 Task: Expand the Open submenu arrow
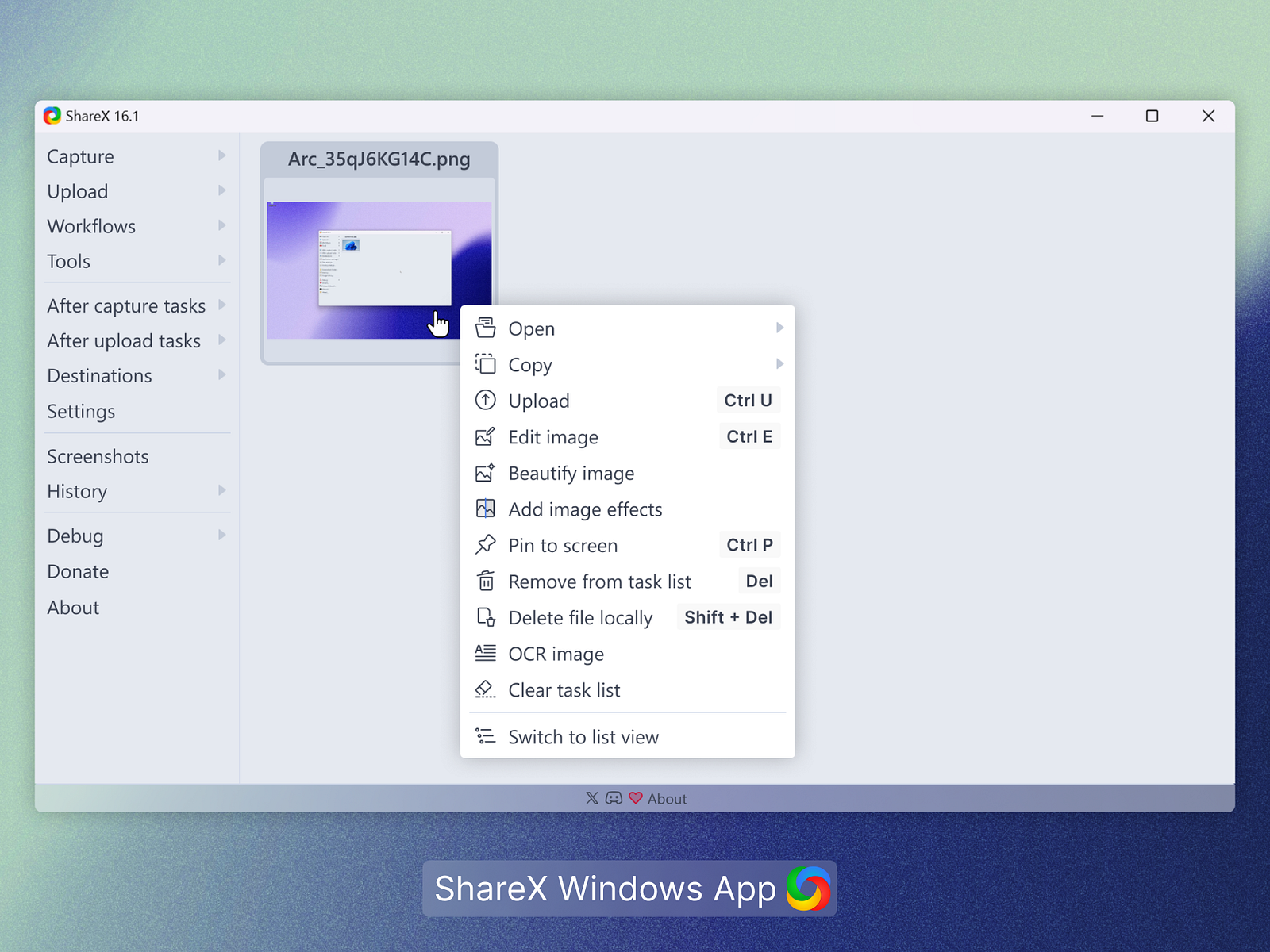[781, 328]
